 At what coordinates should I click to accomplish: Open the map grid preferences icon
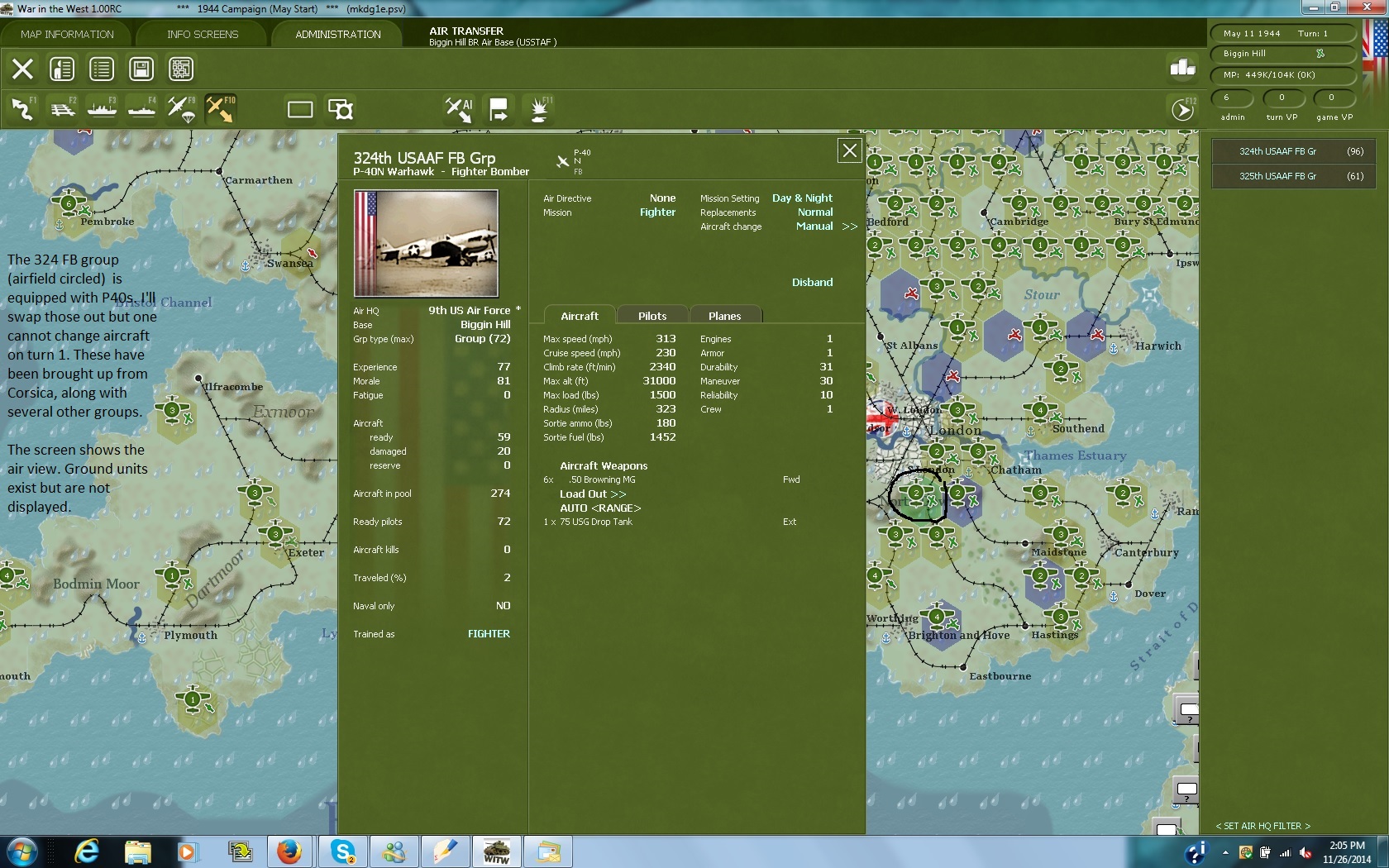[181, 69]
